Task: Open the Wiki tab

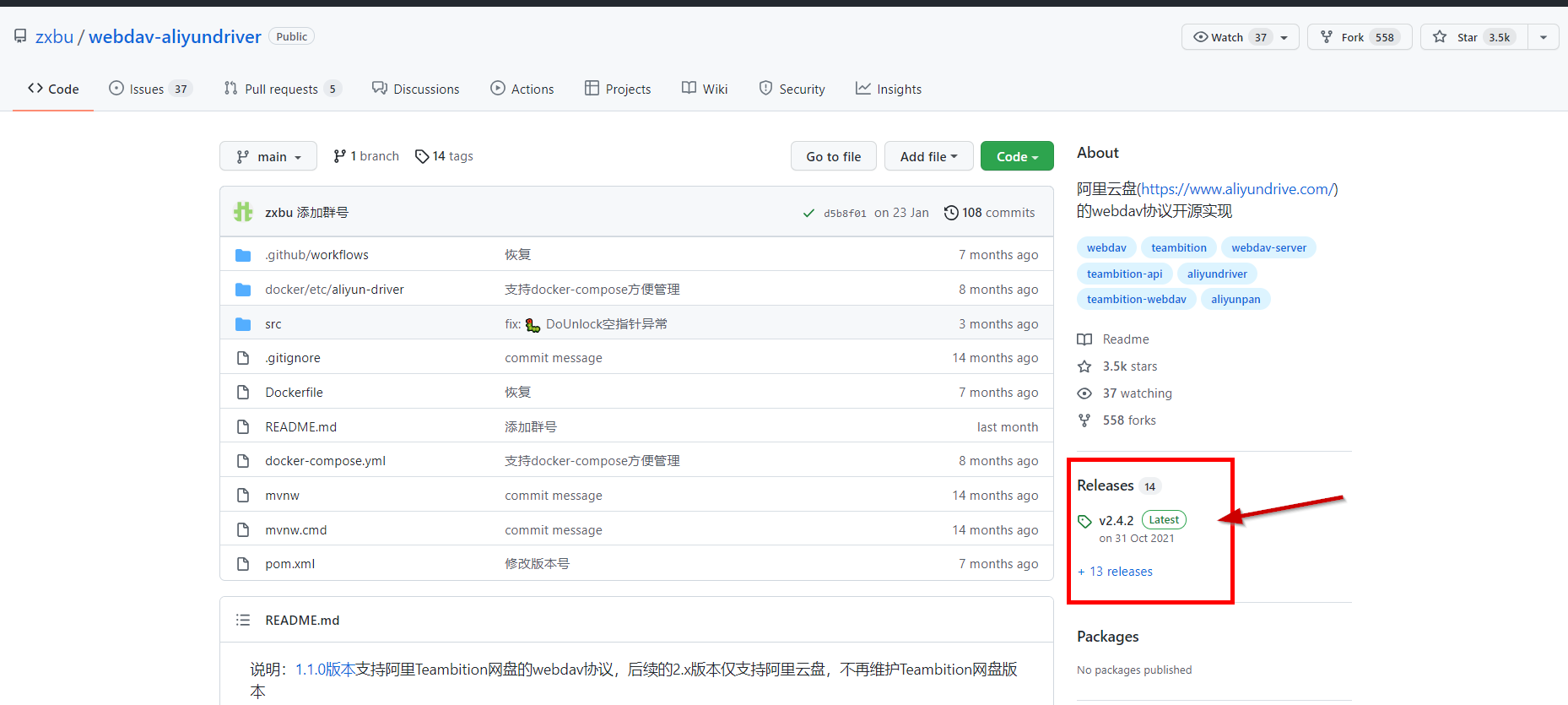Action: [x=705, y=89]
